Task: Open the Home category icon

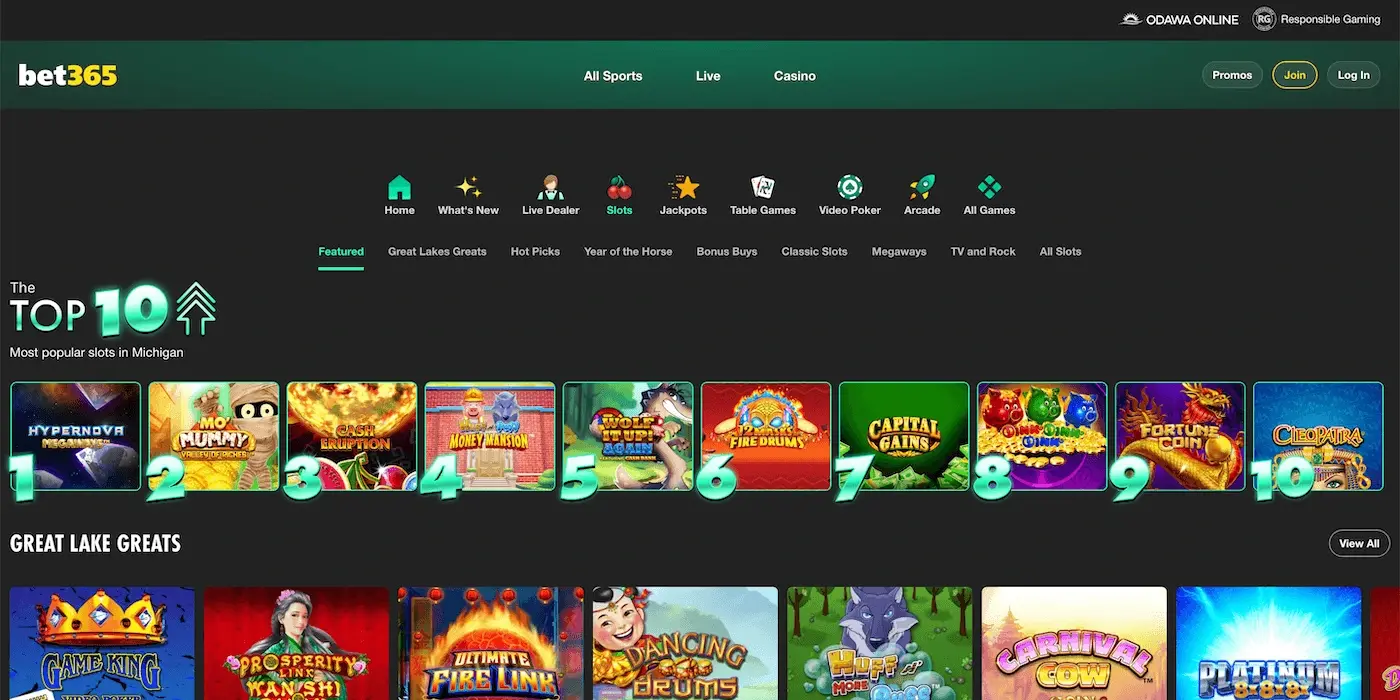Action: (x=399, y=187)
